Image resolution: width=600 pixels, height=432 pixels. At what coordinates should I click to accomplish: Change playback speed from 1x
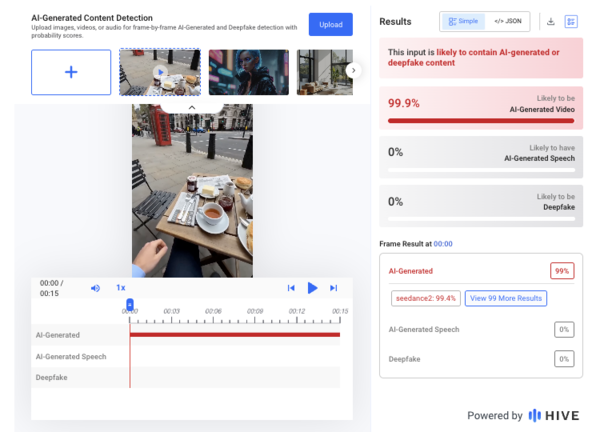[x=121, y=288]
